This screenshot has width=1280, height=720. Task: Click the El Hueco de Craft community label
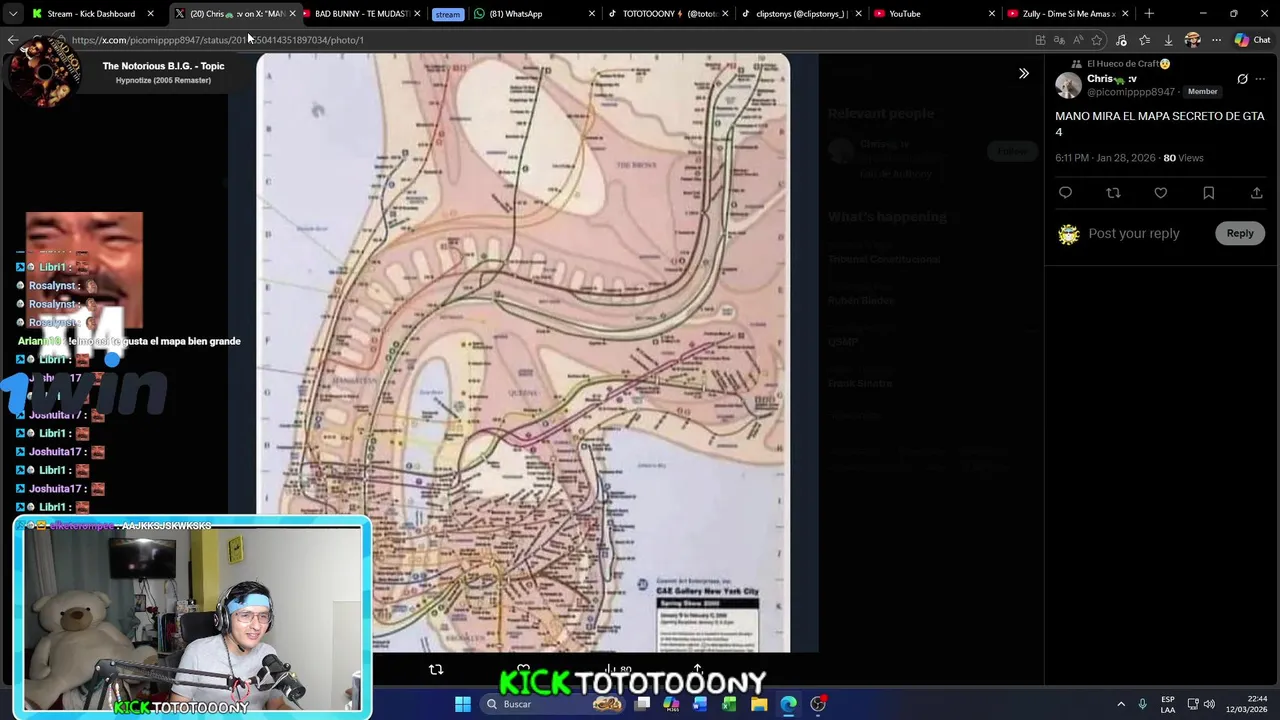pos(1129,64)
